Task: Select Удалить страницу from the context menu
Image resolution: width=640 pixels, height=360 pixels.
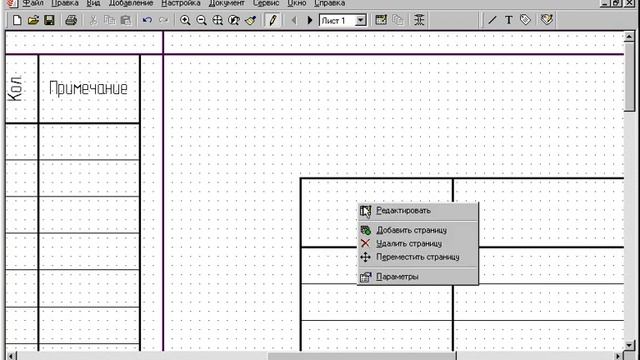Action: click(418, 244)
